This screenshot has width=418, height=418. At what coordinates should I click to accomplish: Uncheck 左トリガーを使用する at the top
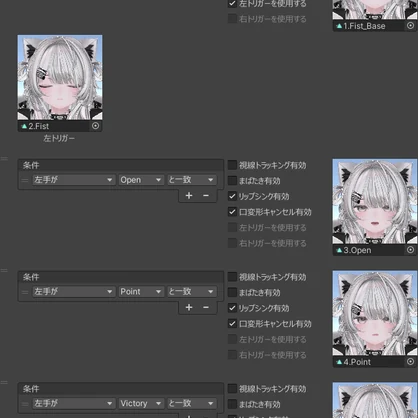(232, 4)
